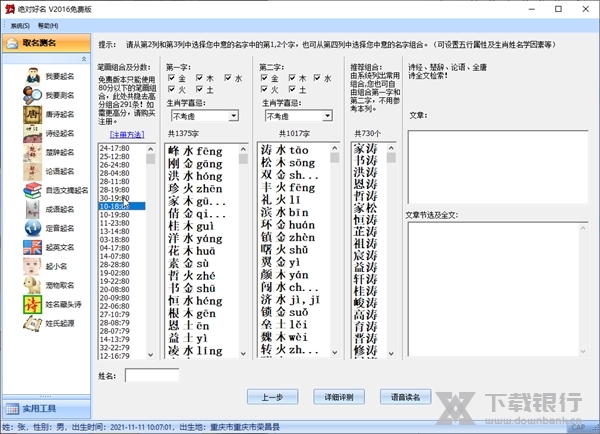Open the 定音起名 round icon

tap(33, 228)
